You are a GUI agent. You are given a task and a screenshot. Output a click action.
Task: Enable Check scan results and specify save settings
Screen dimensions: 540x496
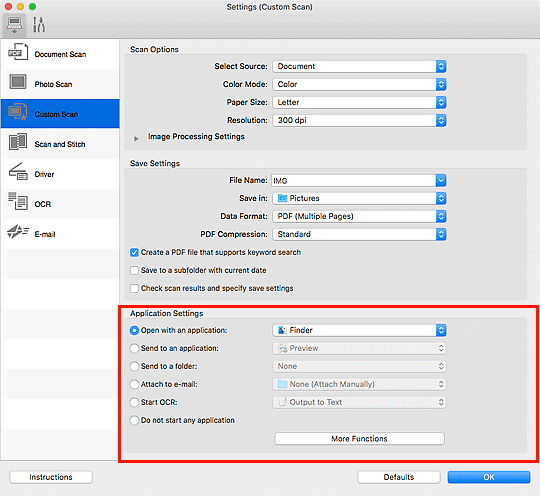134,288
